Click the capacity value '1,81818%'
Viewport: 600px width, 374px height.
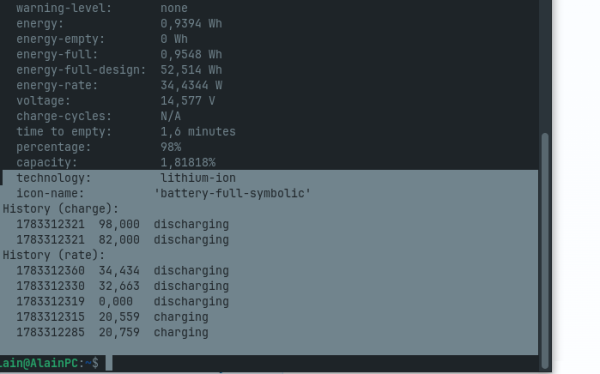pos(188,163)
